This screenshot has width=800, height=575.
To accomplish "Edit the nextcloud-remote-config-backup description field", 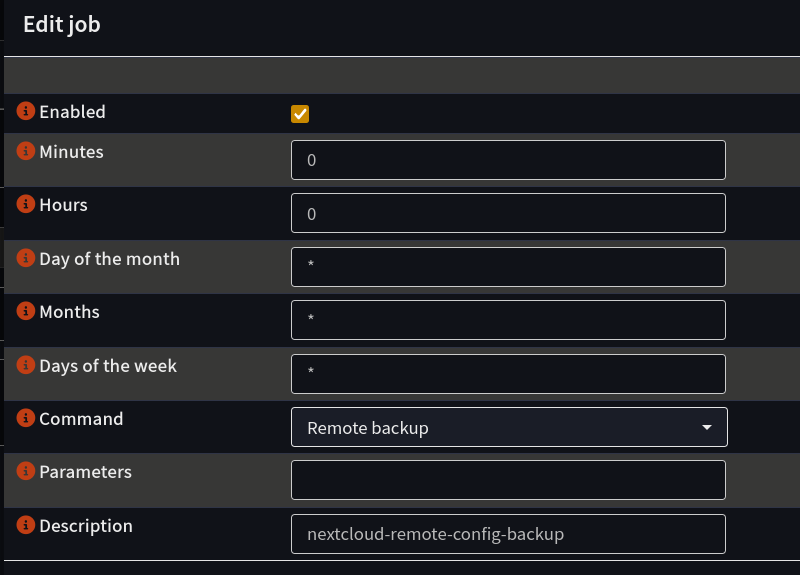I will [508, 534].
